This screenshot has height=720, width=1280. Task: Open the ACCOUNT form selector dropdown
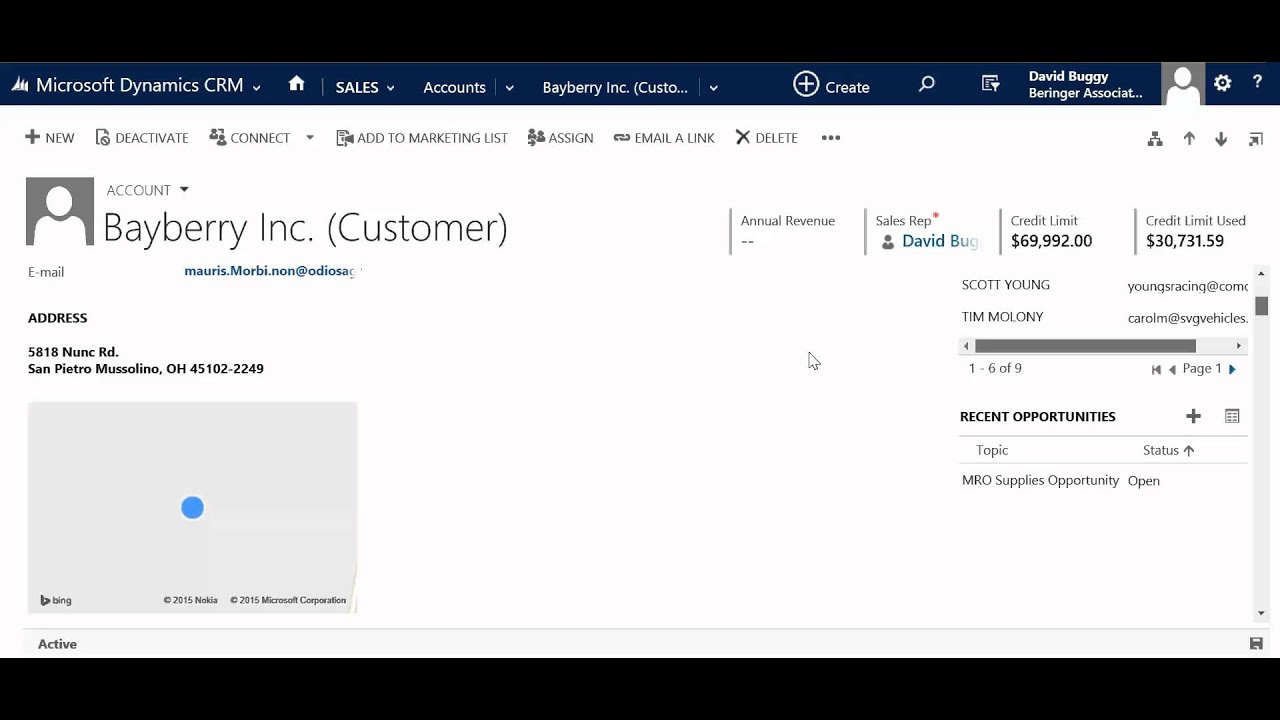click(184, 190)
